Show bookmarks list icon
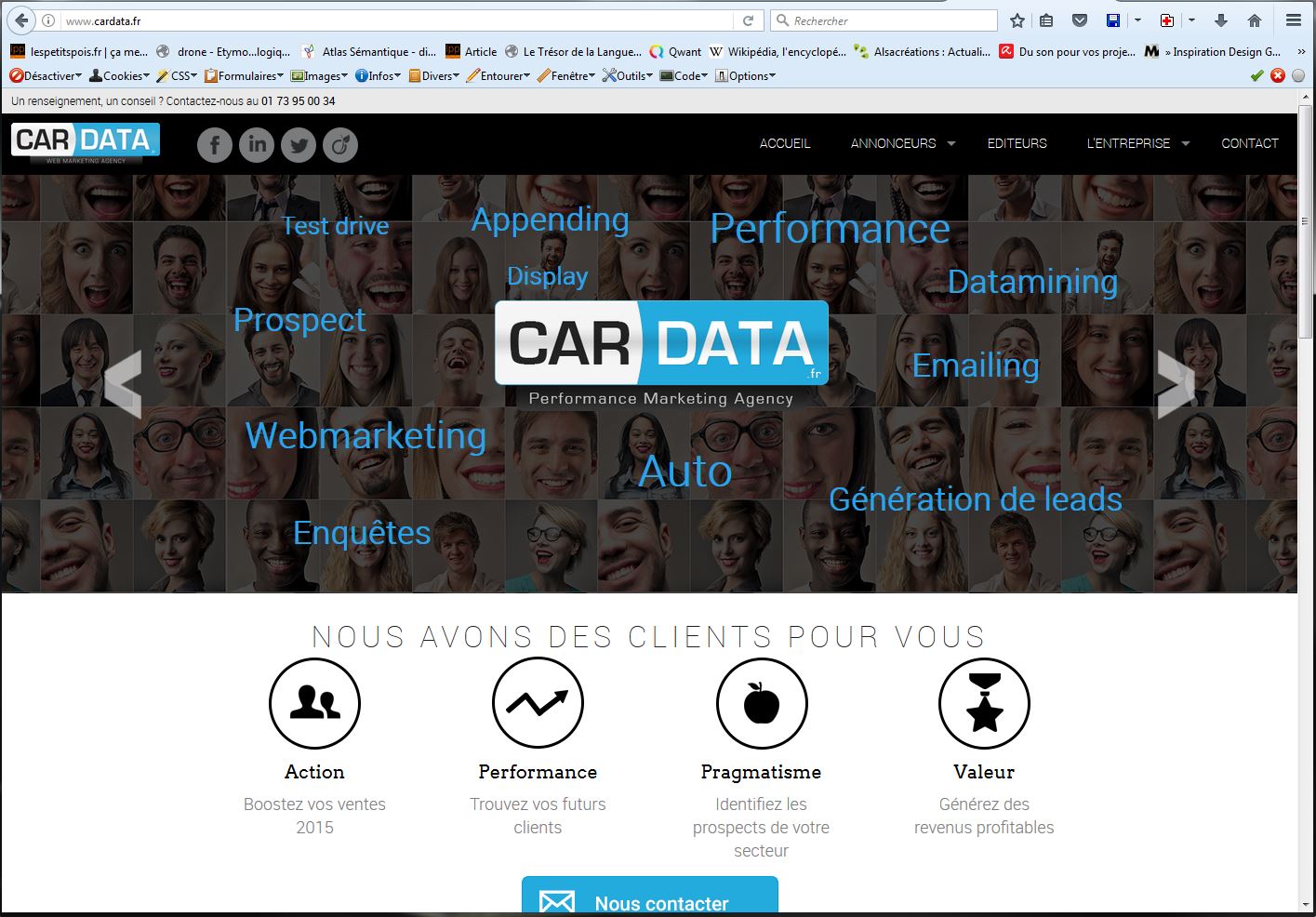Screen dimensions: 1316x917 tap(1047, 20)
